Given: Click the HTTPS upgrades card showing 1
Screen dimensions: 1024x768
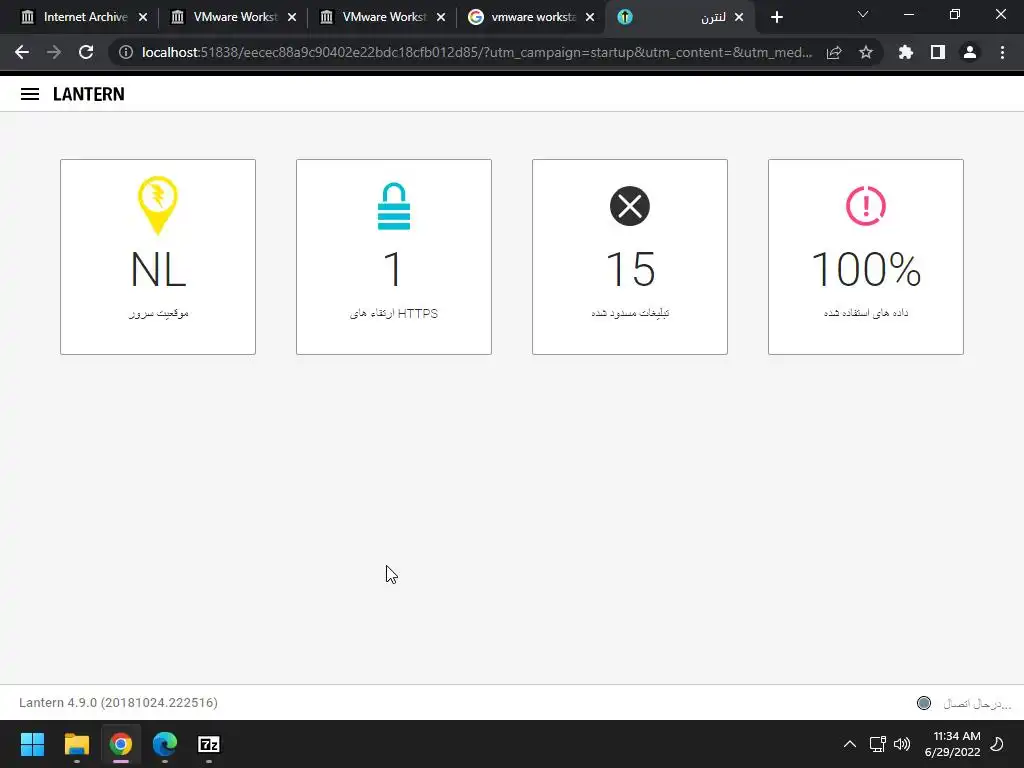Looking at the screenshot, I should (394, 257).
